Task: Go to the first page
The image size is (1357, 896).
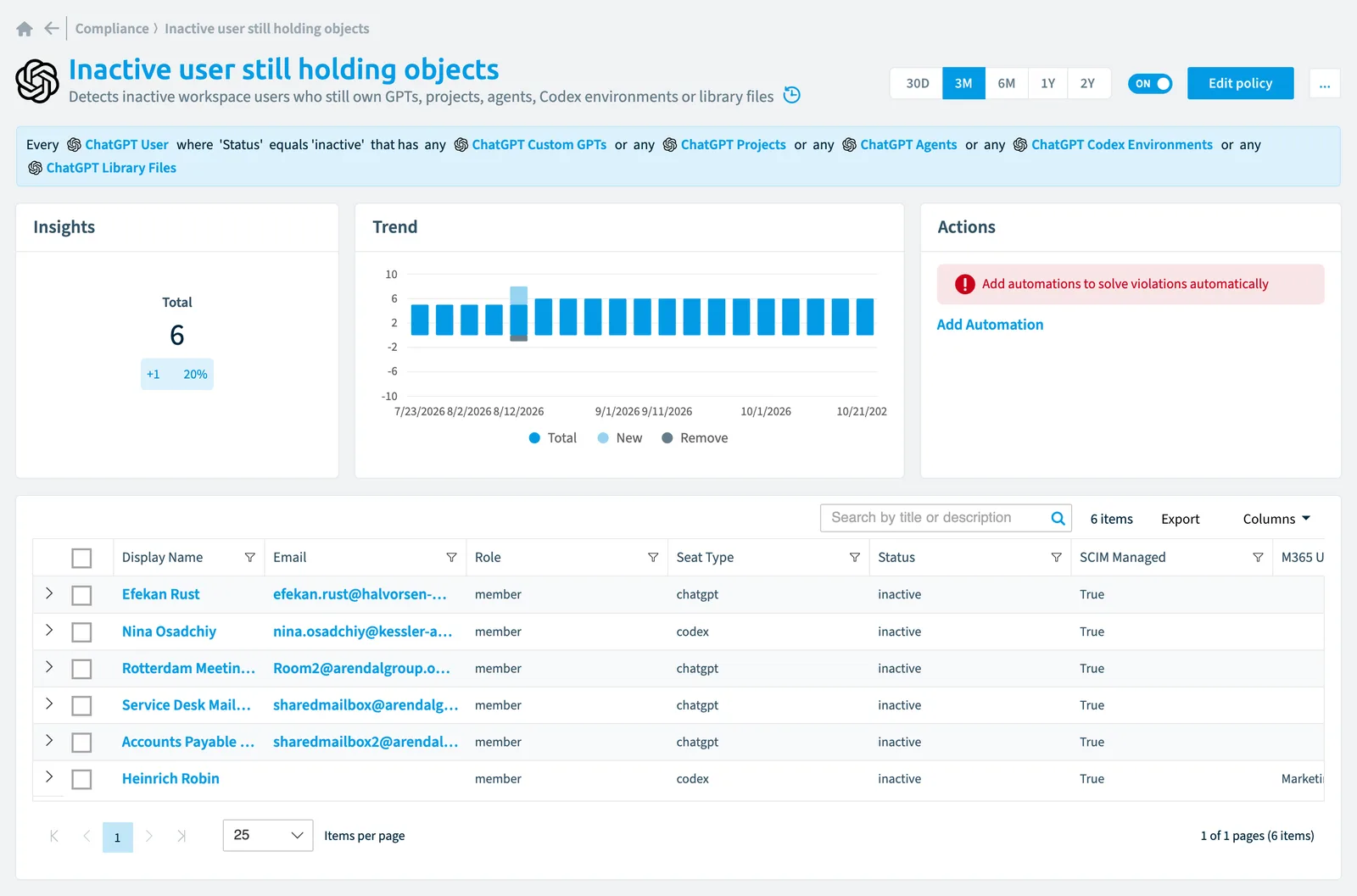Action: [x=54, y=837]
